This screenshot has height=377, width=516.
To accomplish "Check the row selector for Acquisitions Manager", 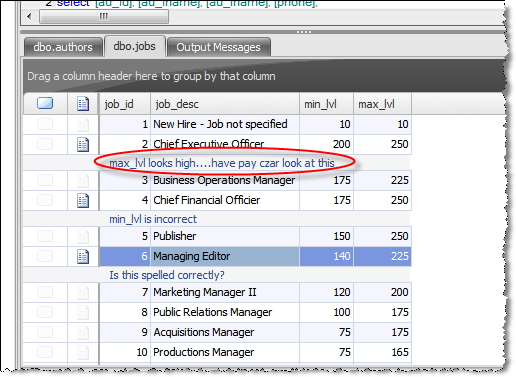I will coord(45,332).
